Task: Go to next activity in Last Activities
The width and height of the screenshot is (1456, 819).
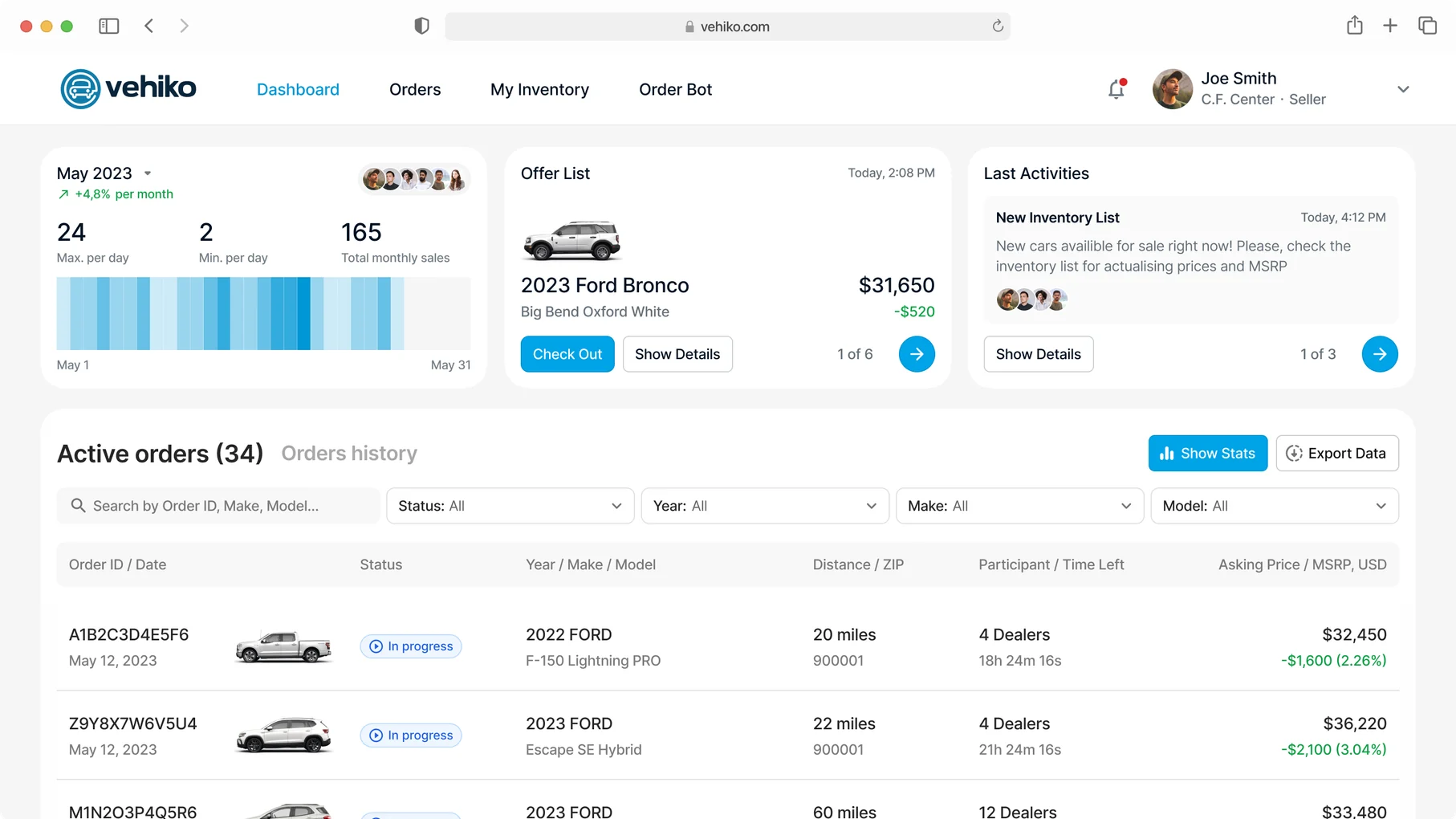Action: coord(1380,354)
